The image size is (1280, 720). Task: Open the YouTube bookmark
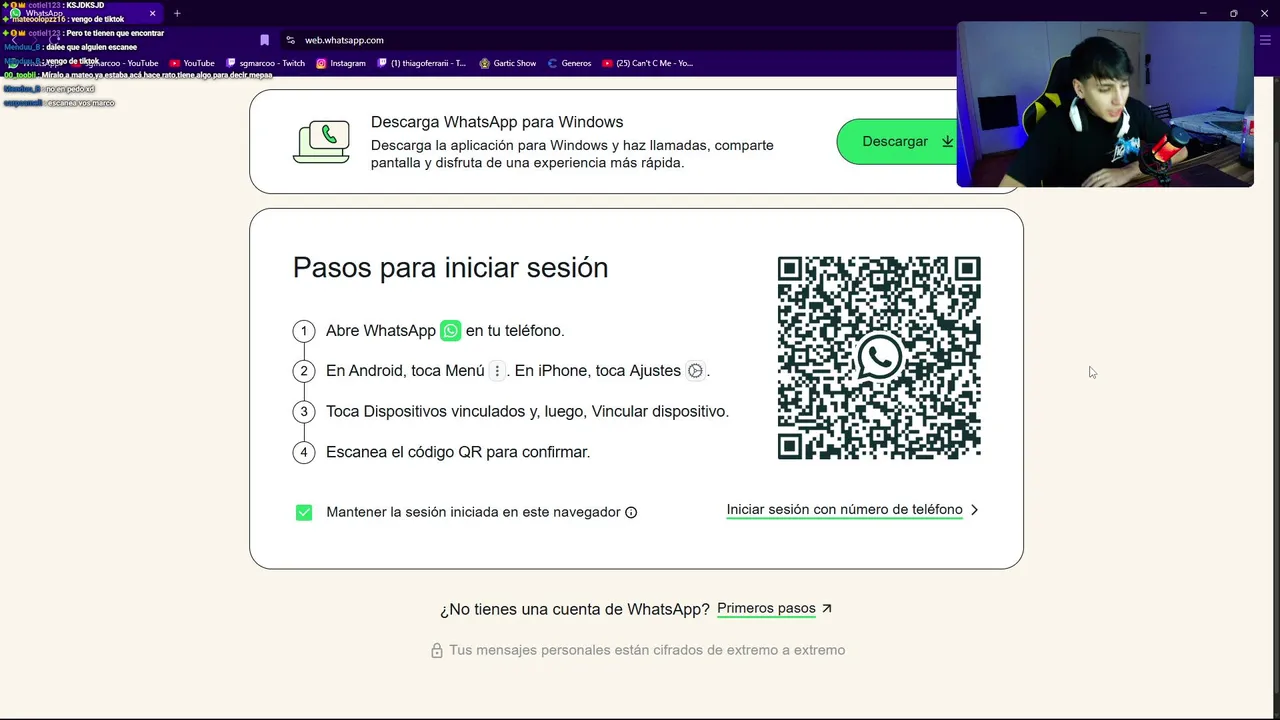(x=192, y=63)
